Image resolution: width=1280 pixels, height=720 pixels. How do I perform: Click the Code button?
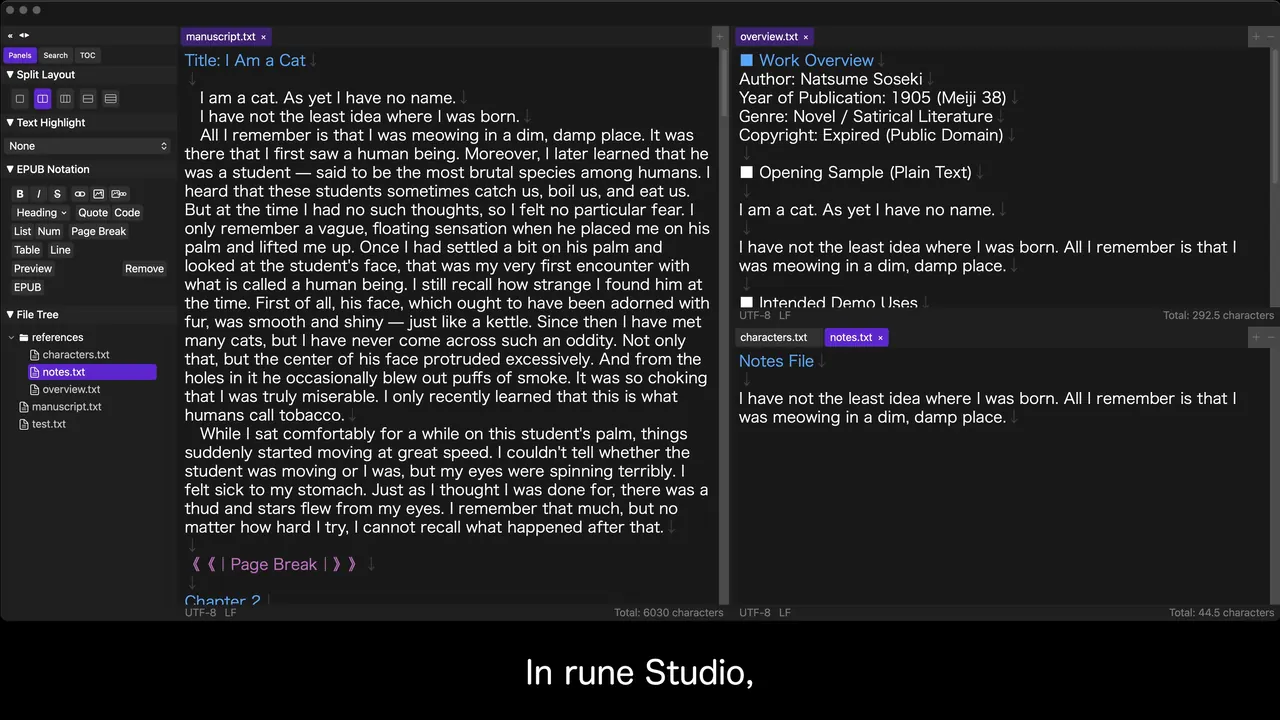127,213
